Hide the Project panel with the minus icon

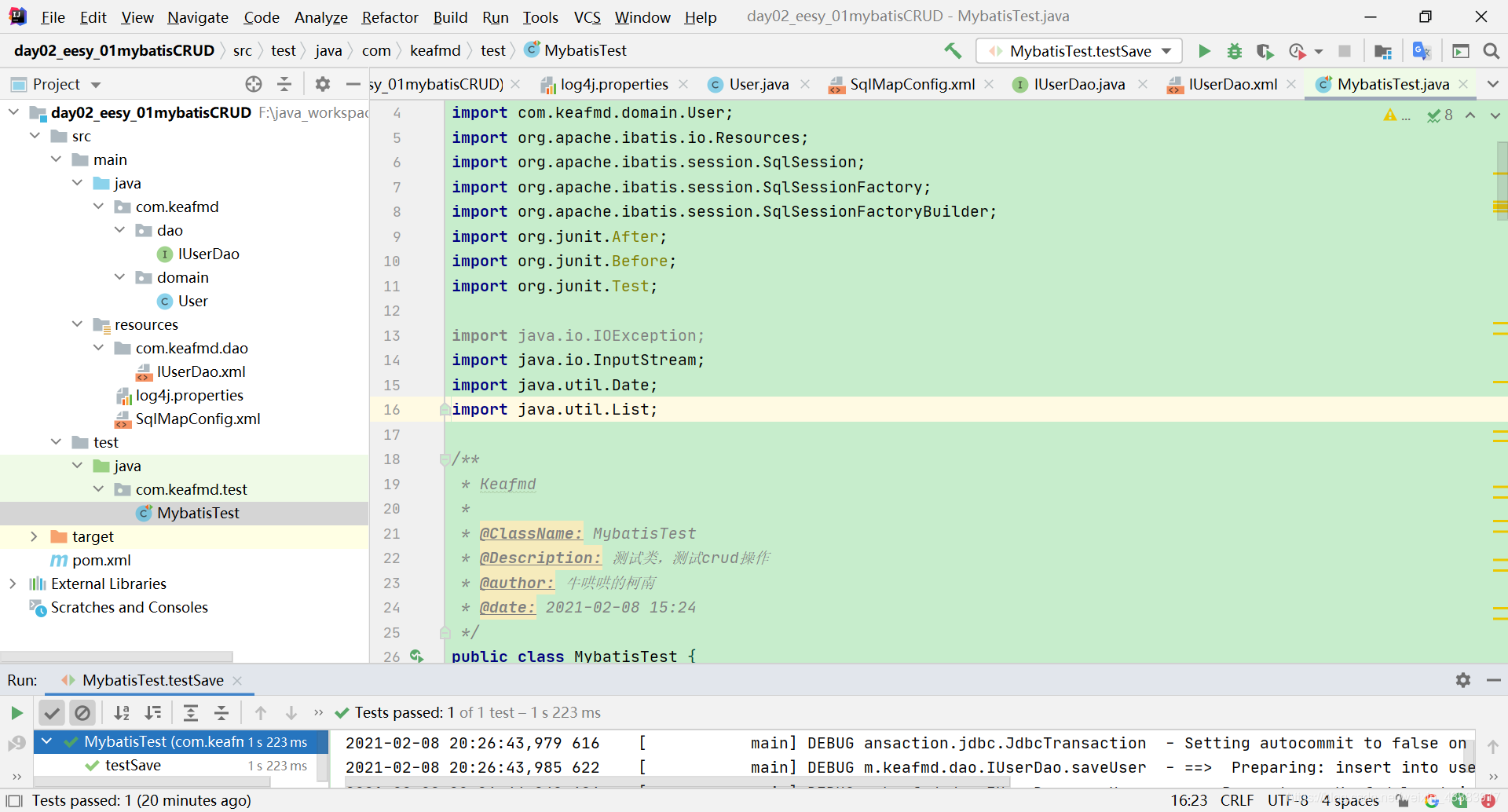coord(353,84)
